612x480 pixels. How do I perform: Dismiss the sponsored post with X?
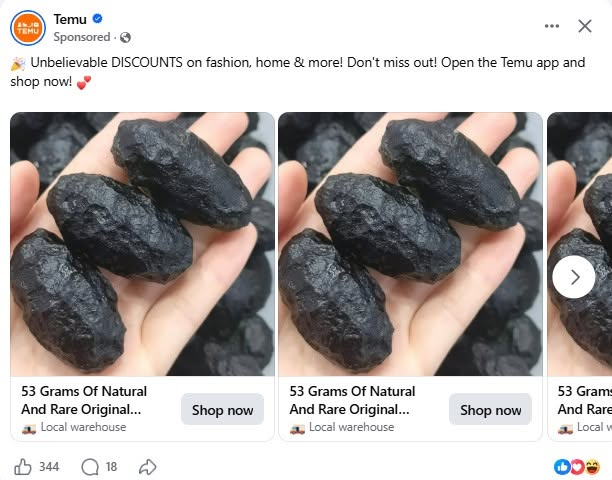coord(585,26)
